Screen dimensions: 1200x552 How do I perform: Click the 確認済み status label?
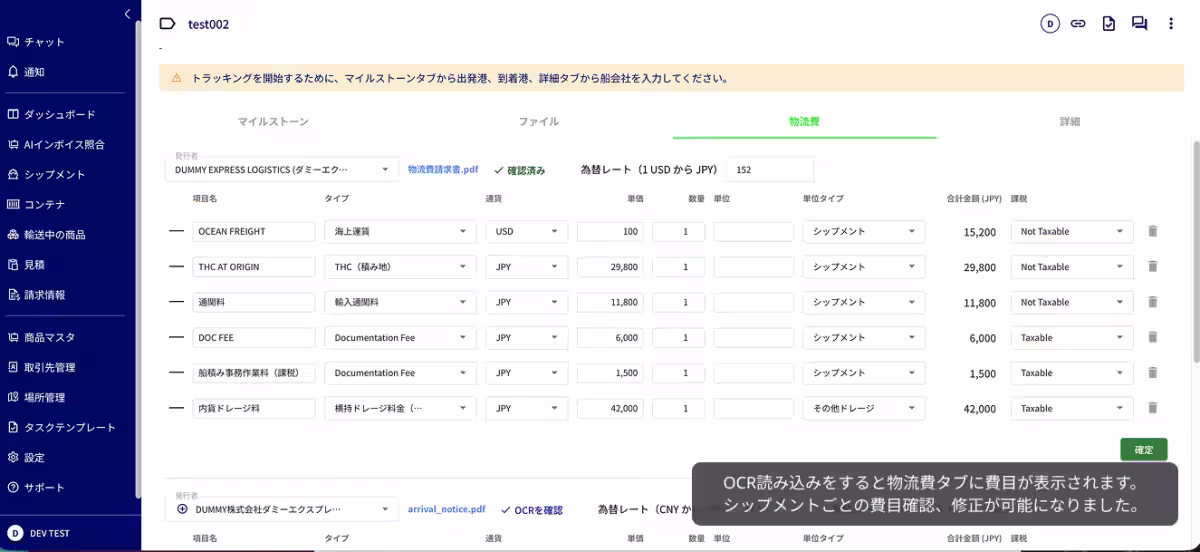(520, 171)
